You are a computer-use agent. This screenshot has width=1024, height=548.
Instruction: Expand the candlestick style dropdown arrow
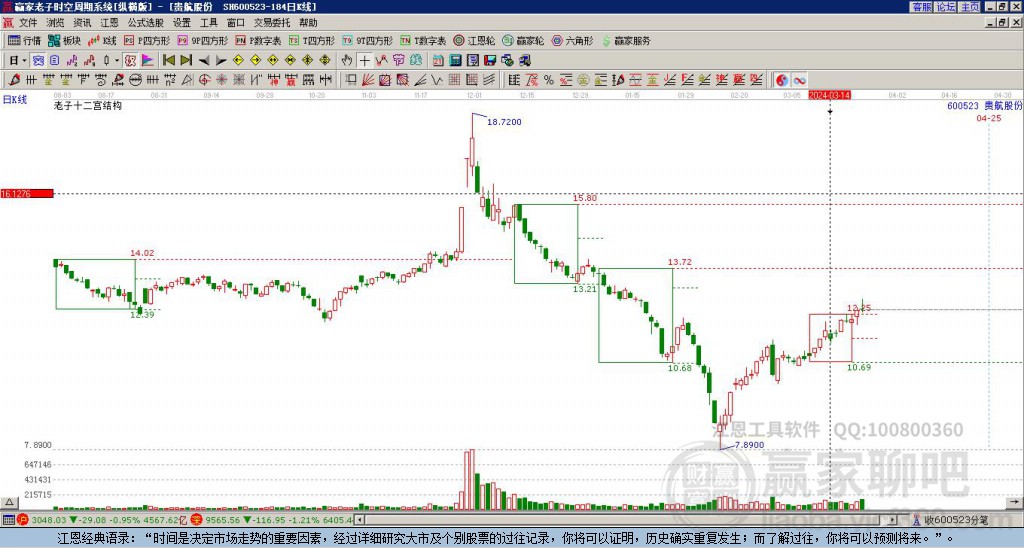117,61
